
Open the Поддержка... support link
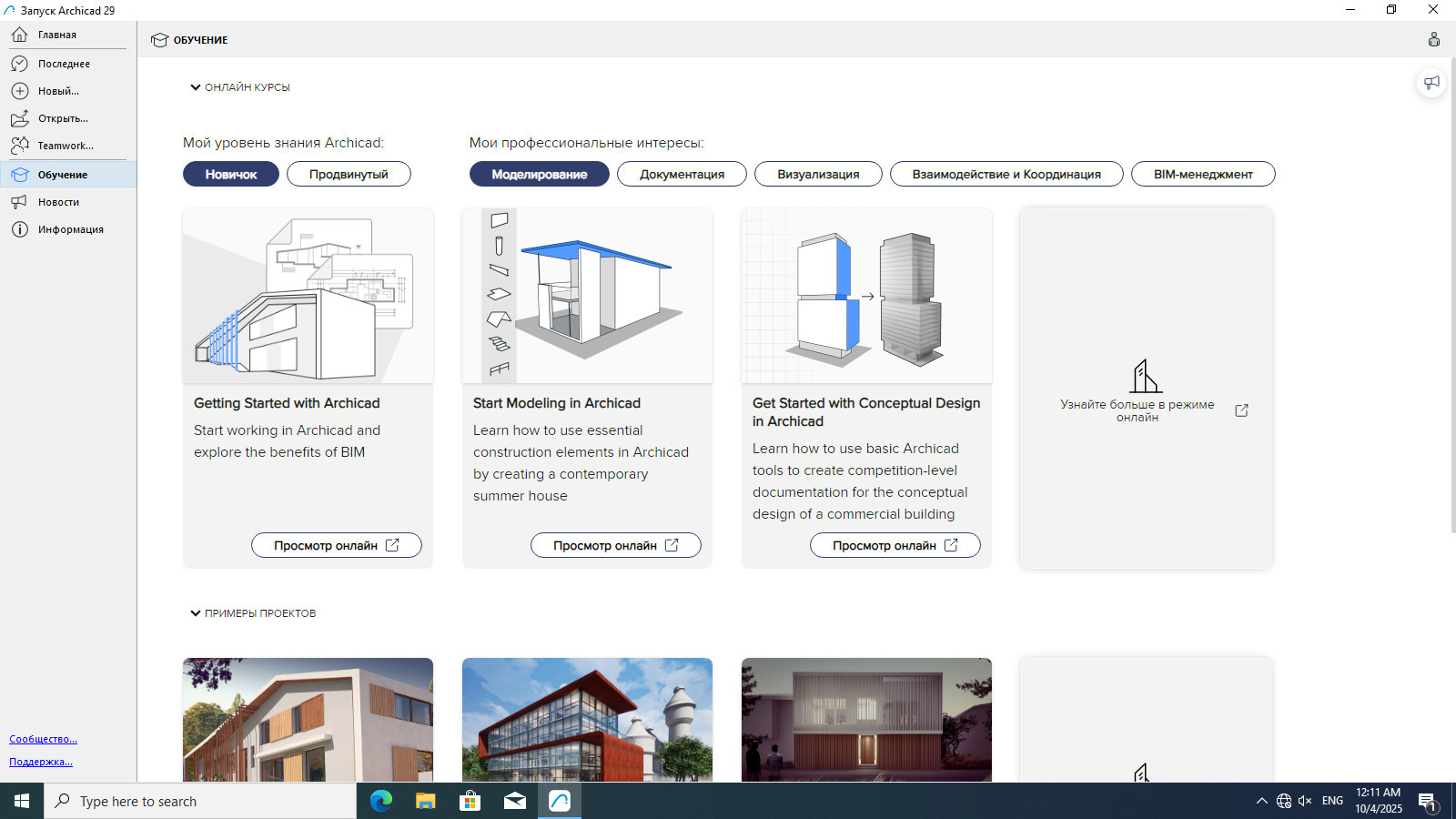41,762
